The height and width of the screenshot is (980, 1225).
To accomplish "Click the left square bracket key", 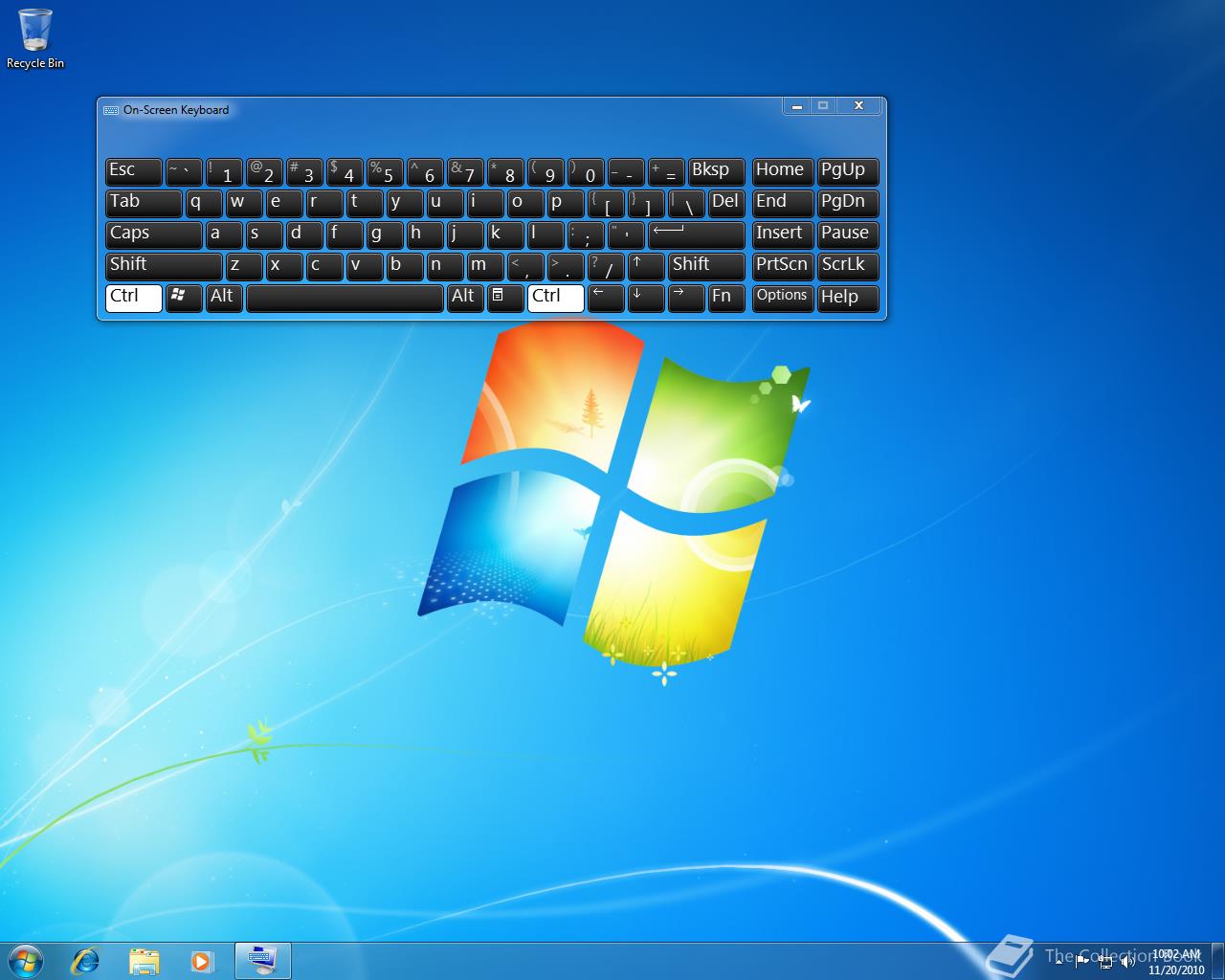I will click(606, 203).
